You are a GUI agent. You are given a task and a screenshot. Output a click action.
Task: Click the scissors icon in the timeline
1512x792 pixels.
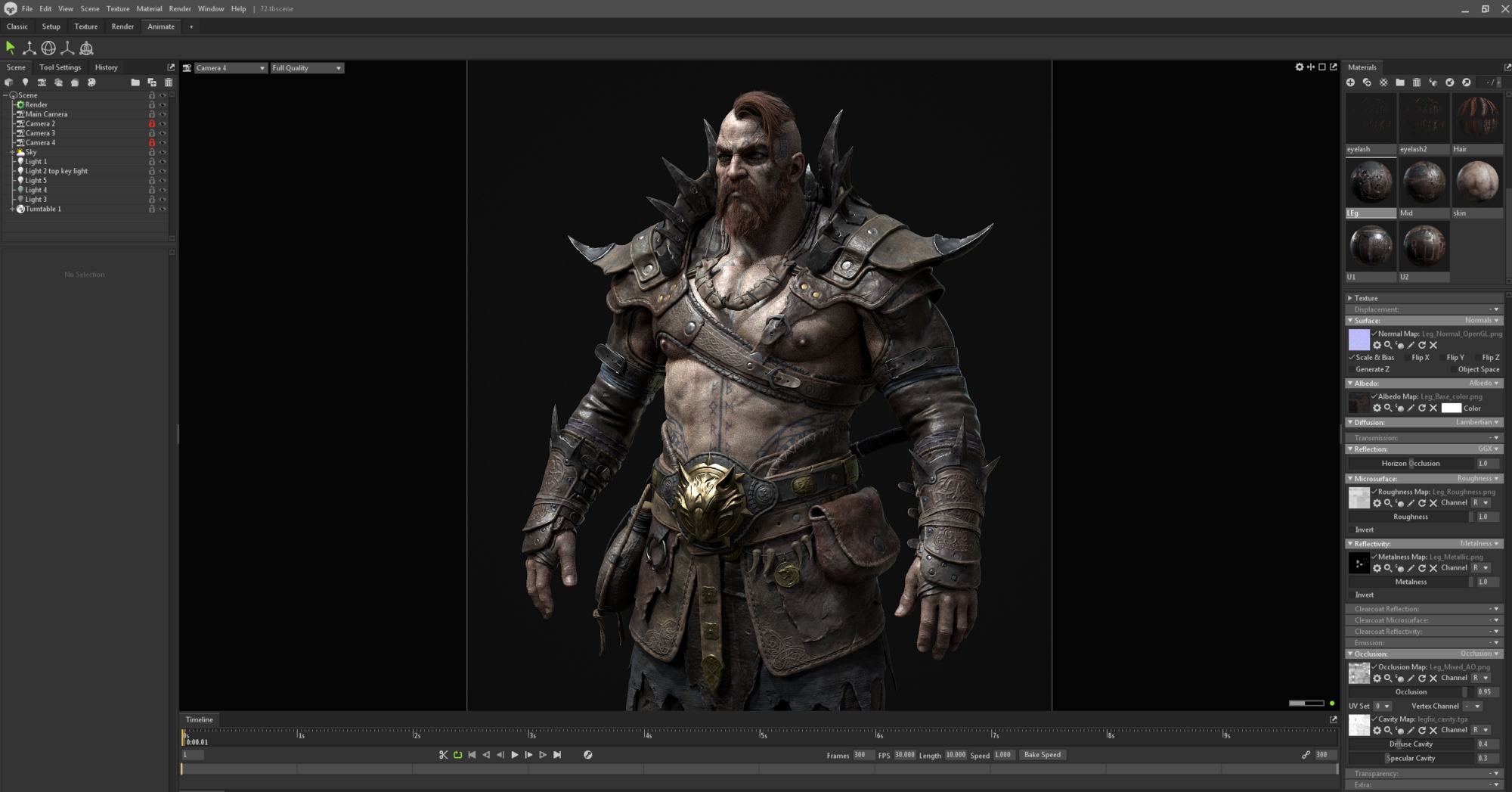(443, 755)
